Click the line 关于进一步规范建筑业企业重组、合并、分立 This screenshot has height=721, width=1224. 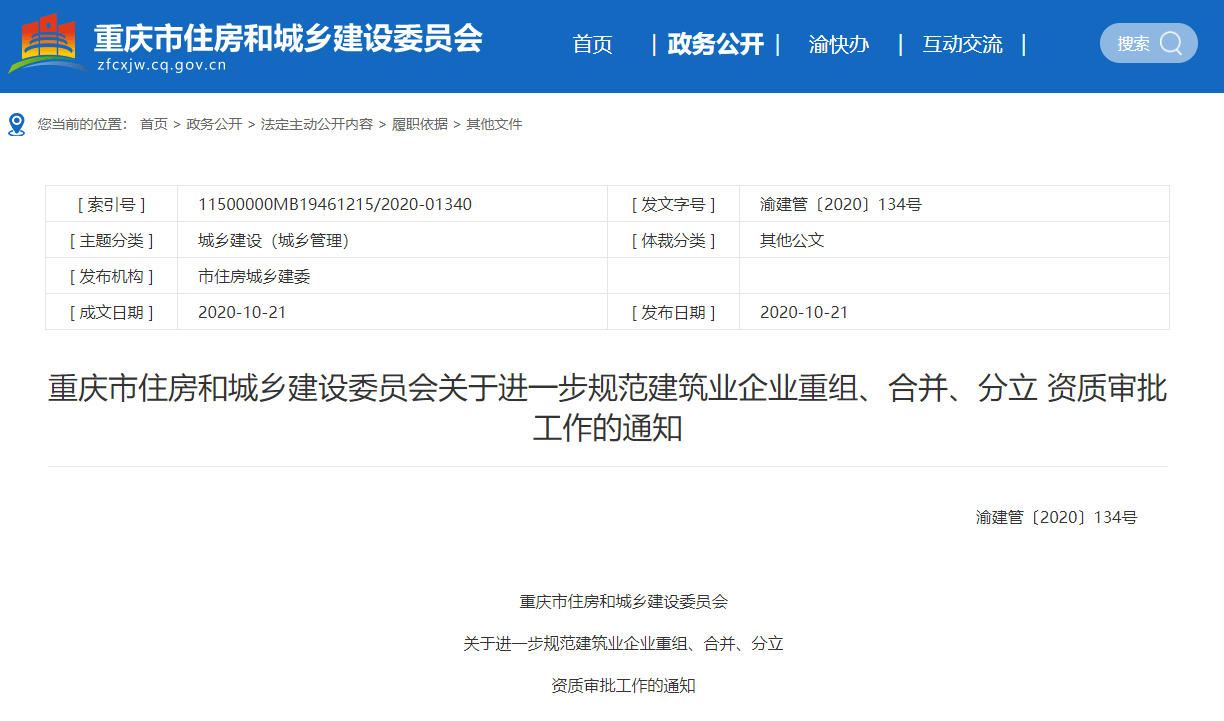623,644
